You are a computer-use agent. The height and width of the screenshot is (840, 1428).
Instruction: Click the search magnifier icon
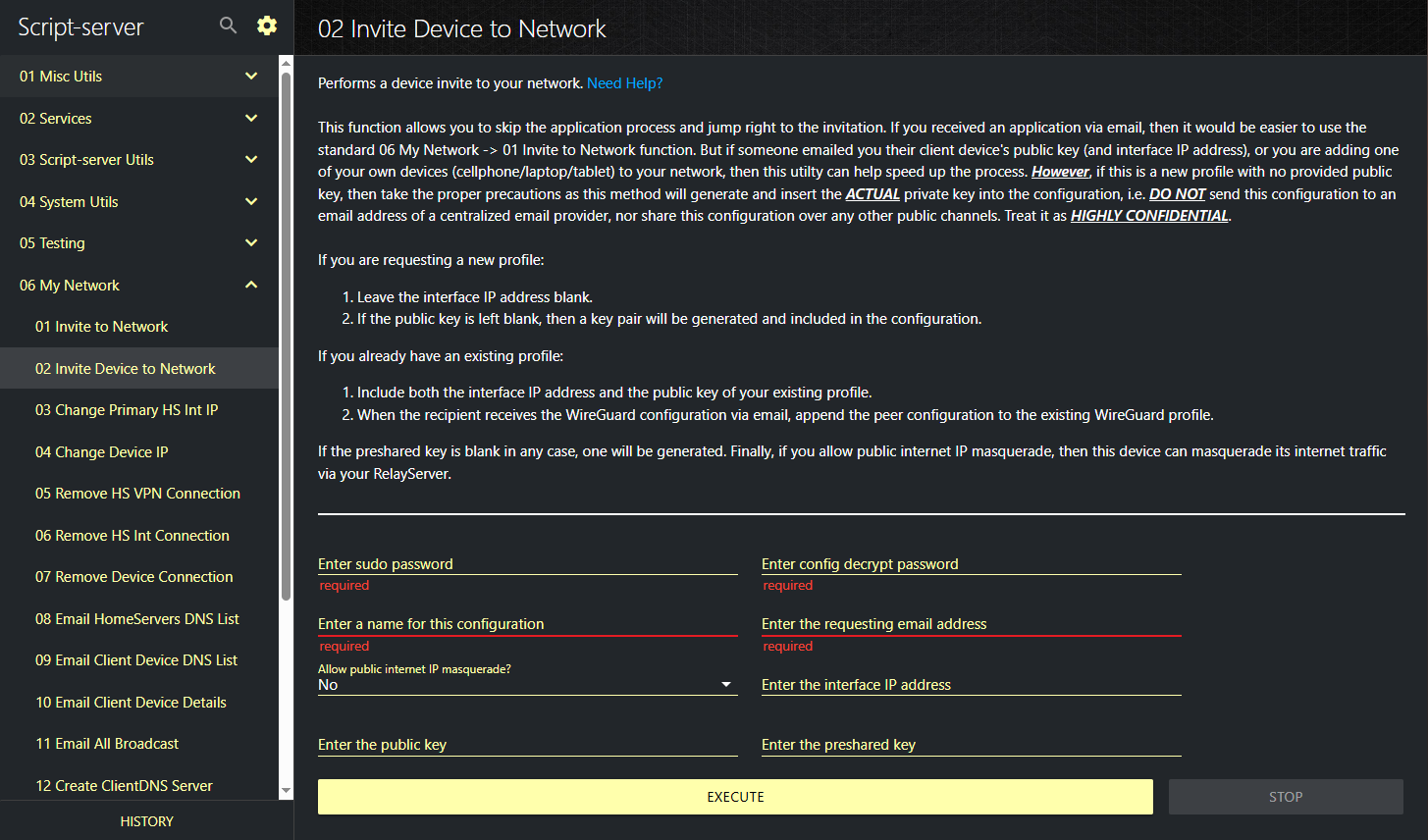[228, 26]
